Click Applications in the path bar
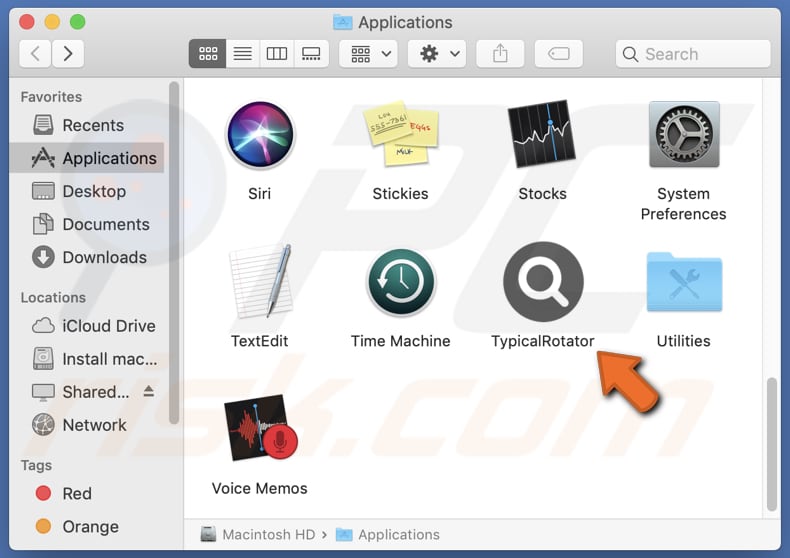Screen dimensions: 790x558 coord(387,534)
